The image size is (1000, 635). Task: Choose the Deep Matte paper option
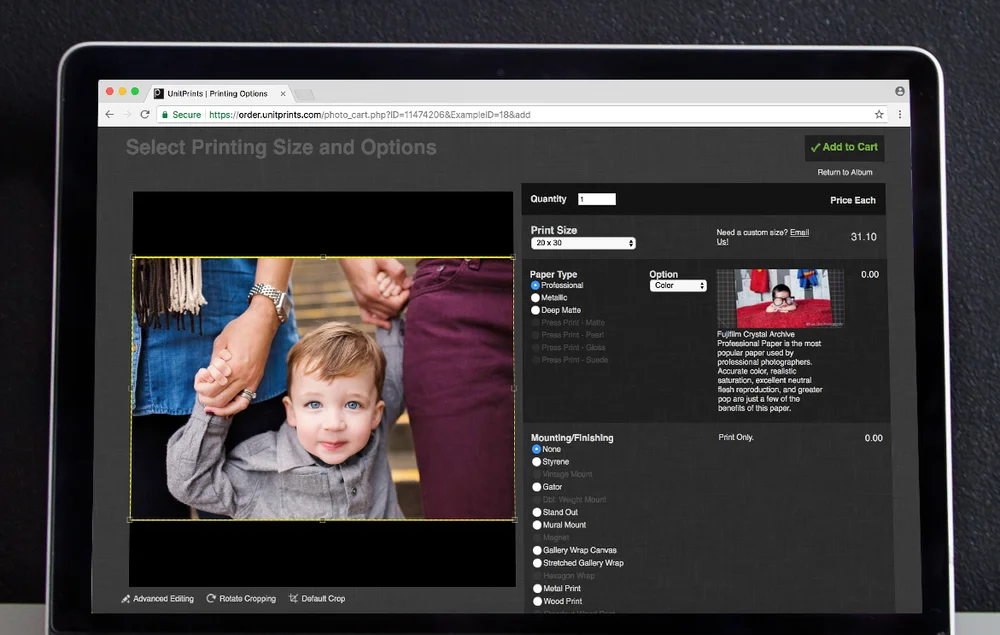(x=535, y=310)
